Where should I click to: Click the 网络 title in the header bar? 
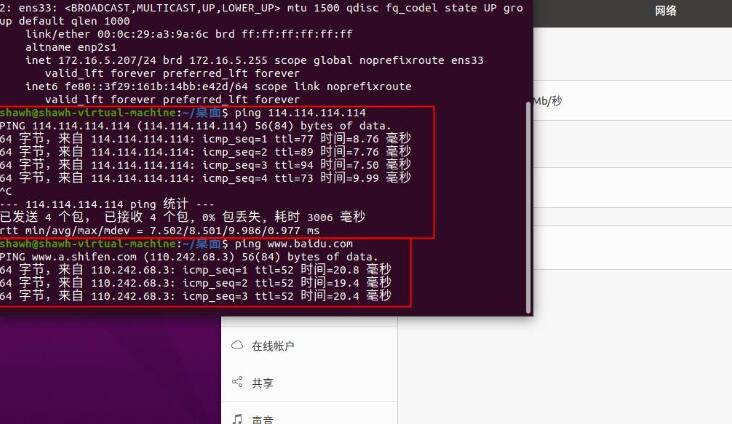[x=665, y=11]
